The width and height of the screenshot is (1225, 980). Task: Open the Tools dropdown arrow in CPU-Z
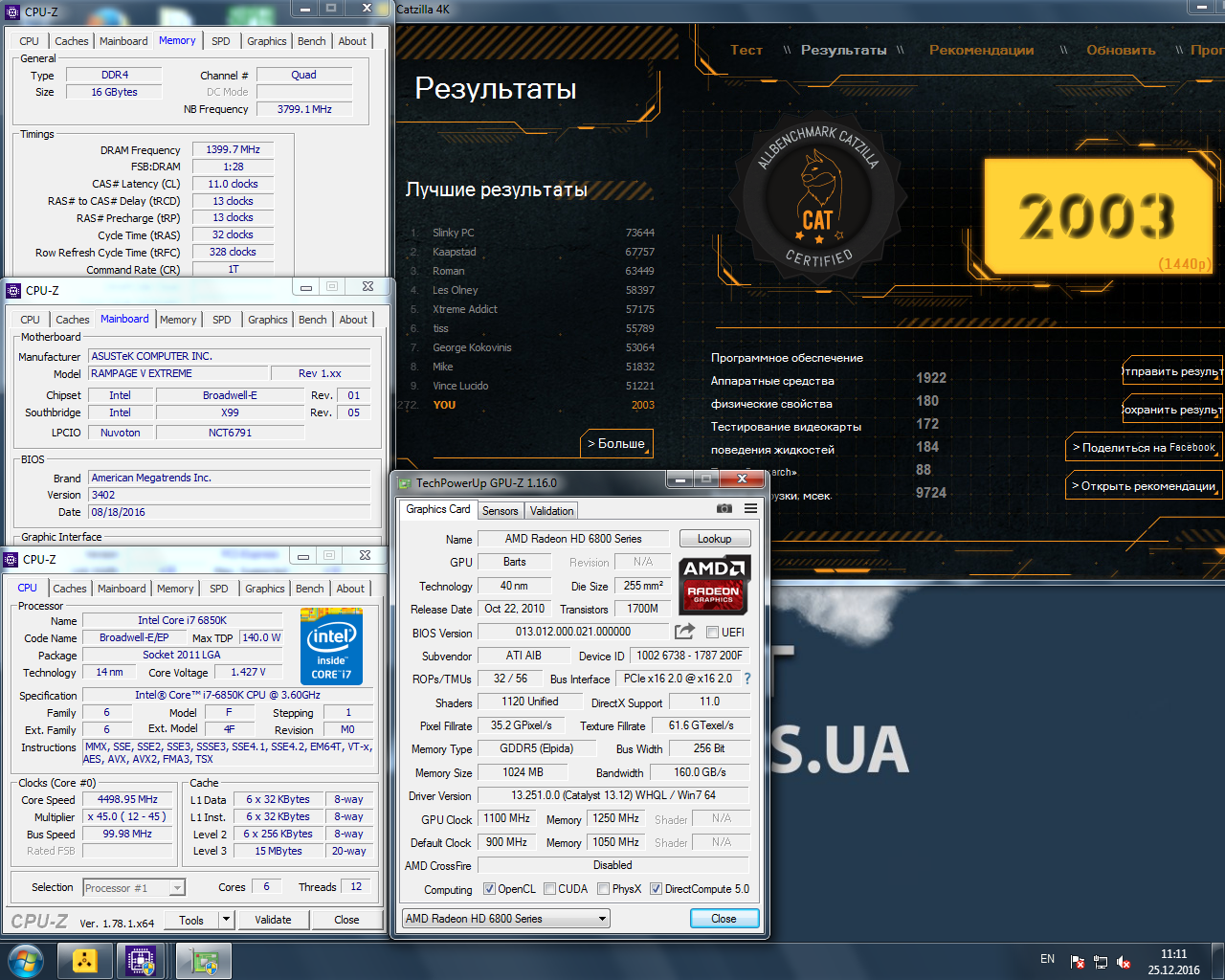(x=227, y=920)
